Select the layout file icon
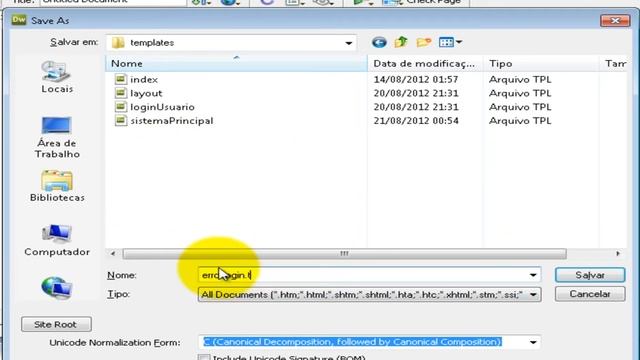640x360 pixels. [121, 93]
